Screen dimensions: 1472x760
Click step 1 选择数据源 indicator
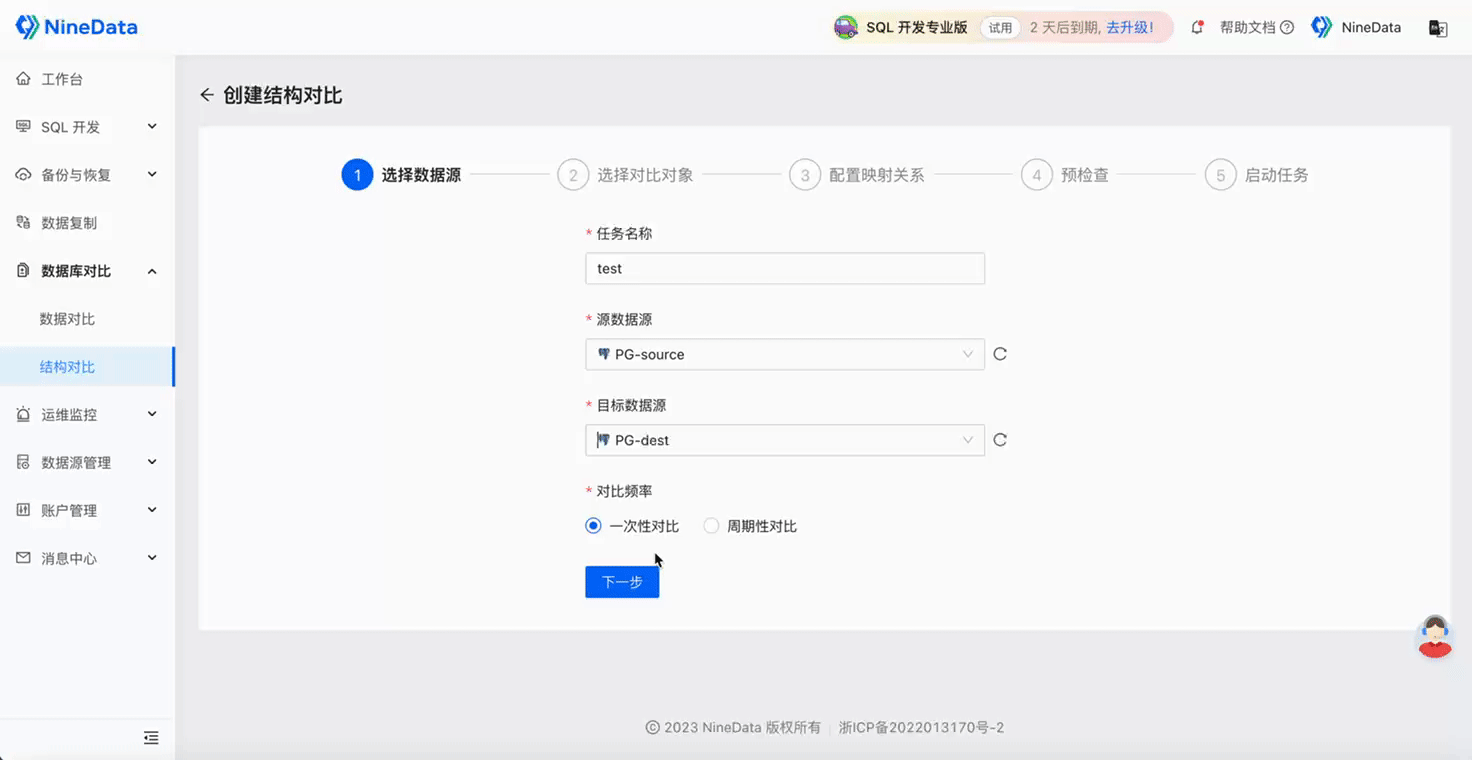[x=402, y=175]
